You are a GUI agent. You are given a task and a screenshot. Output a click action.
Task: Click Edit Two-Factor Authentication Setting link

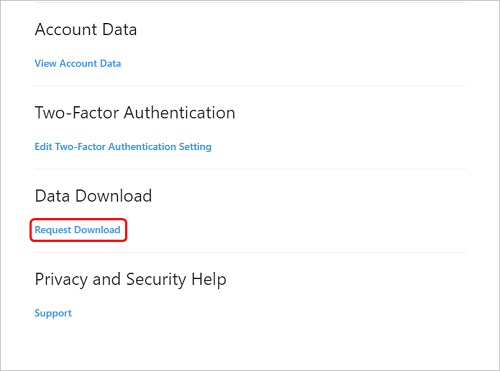[x=123, y=147]
